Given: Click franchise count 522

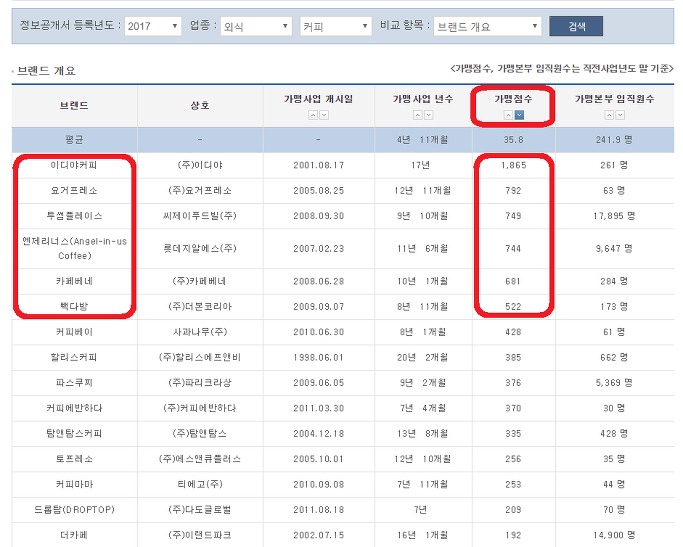Looking at the screenshot, I should 514,306.
